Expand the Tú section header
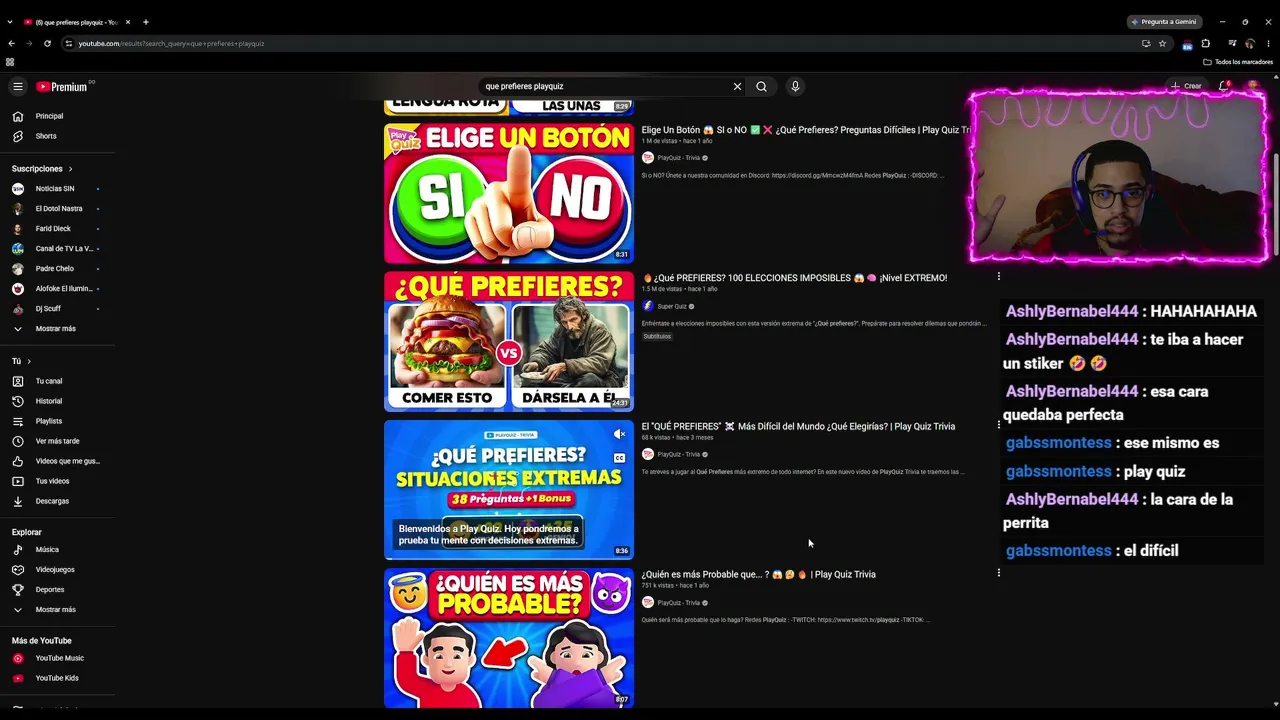The image size is (1280, 720). 21,361
